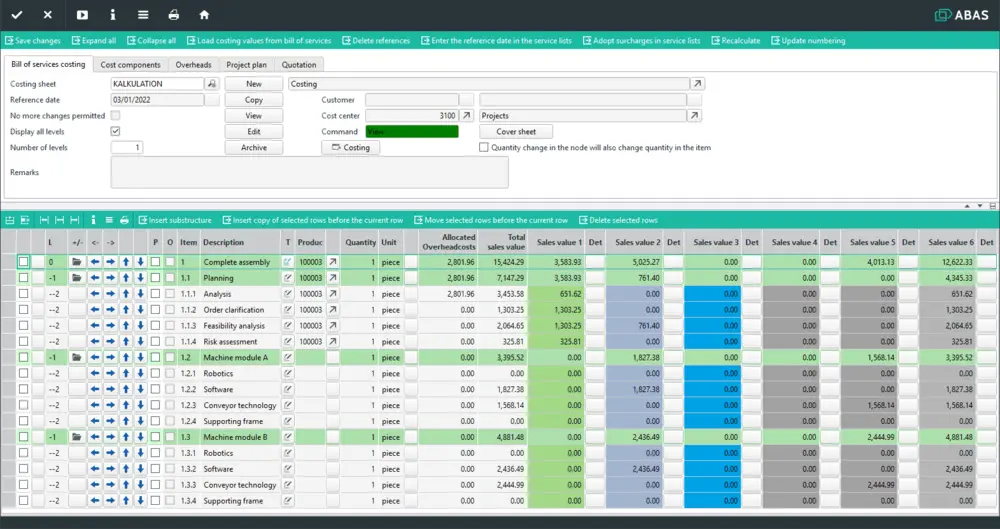1000x529 pixels.
Task: Select the row checkbox for Conveyor technology 1.2.3
Action: click(x=24, y=405)
